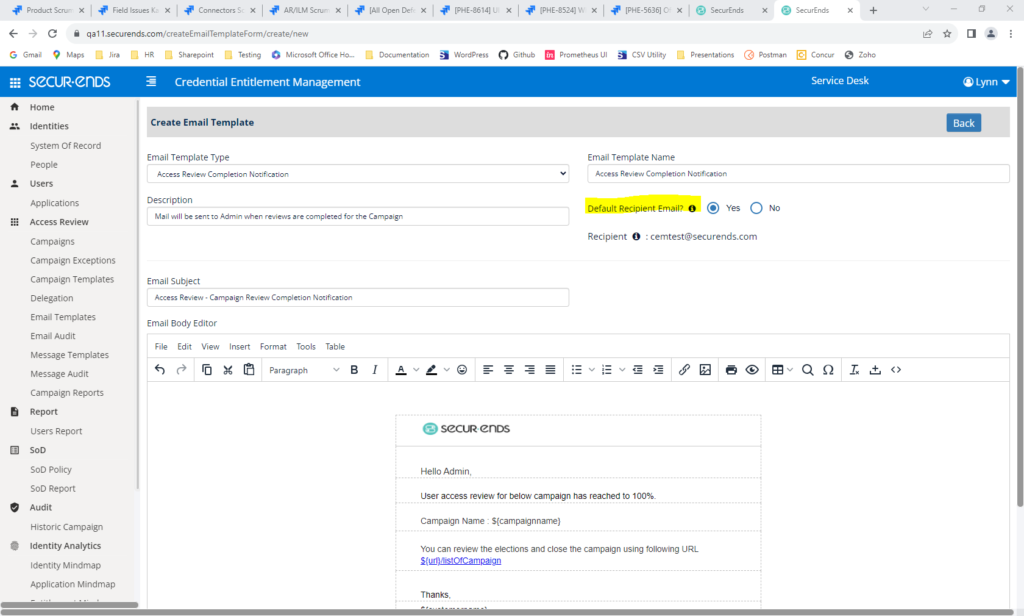The image size is (1024, 616).
Task: Click the Recipient info icon
Action: pos(636,236)
